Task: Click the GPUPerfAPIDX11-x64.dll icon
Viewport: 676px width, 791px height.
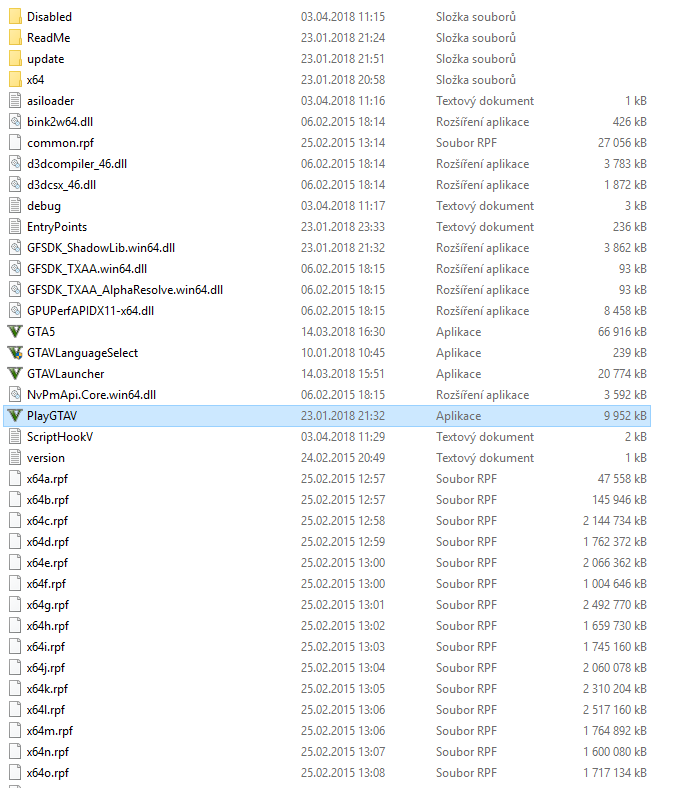Action: pyautogui.click(x=15, y=311)
